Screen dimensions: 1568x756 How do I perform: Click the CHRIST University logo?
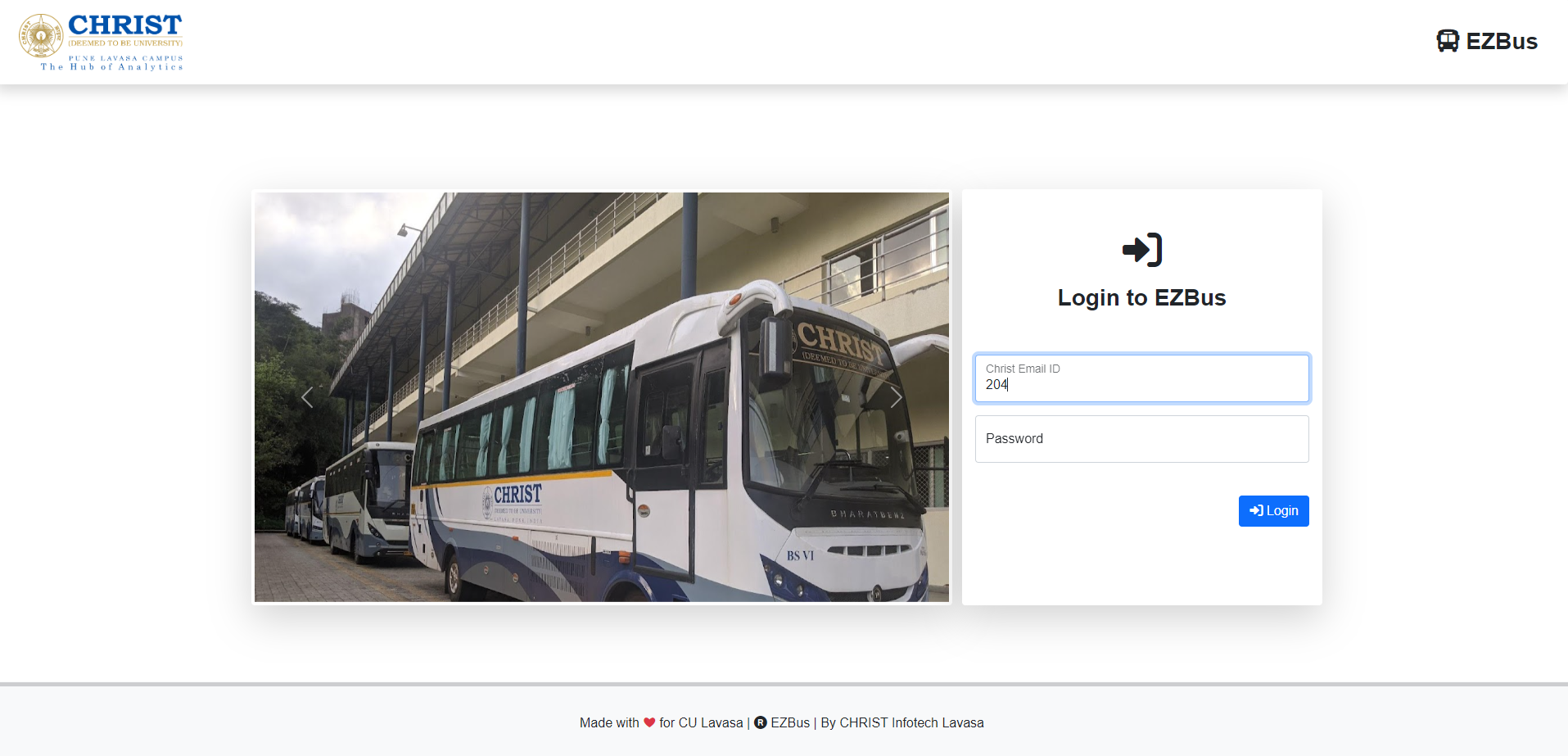pos(101,42)
